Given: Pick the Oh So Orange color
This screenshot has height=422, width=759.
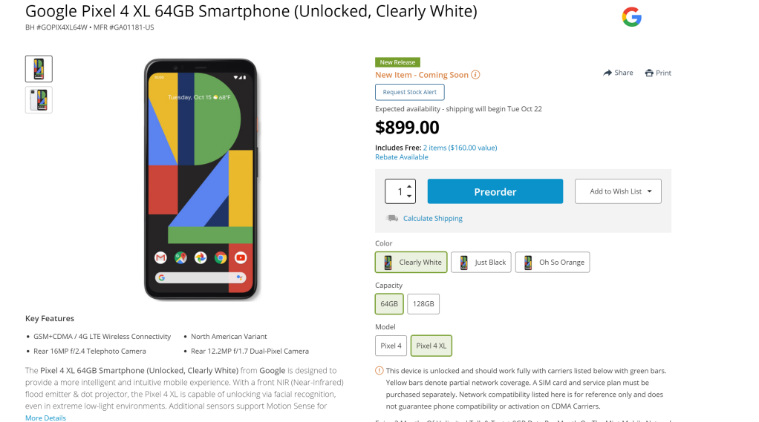Looking at the screenshot, I should click(552, 262).
